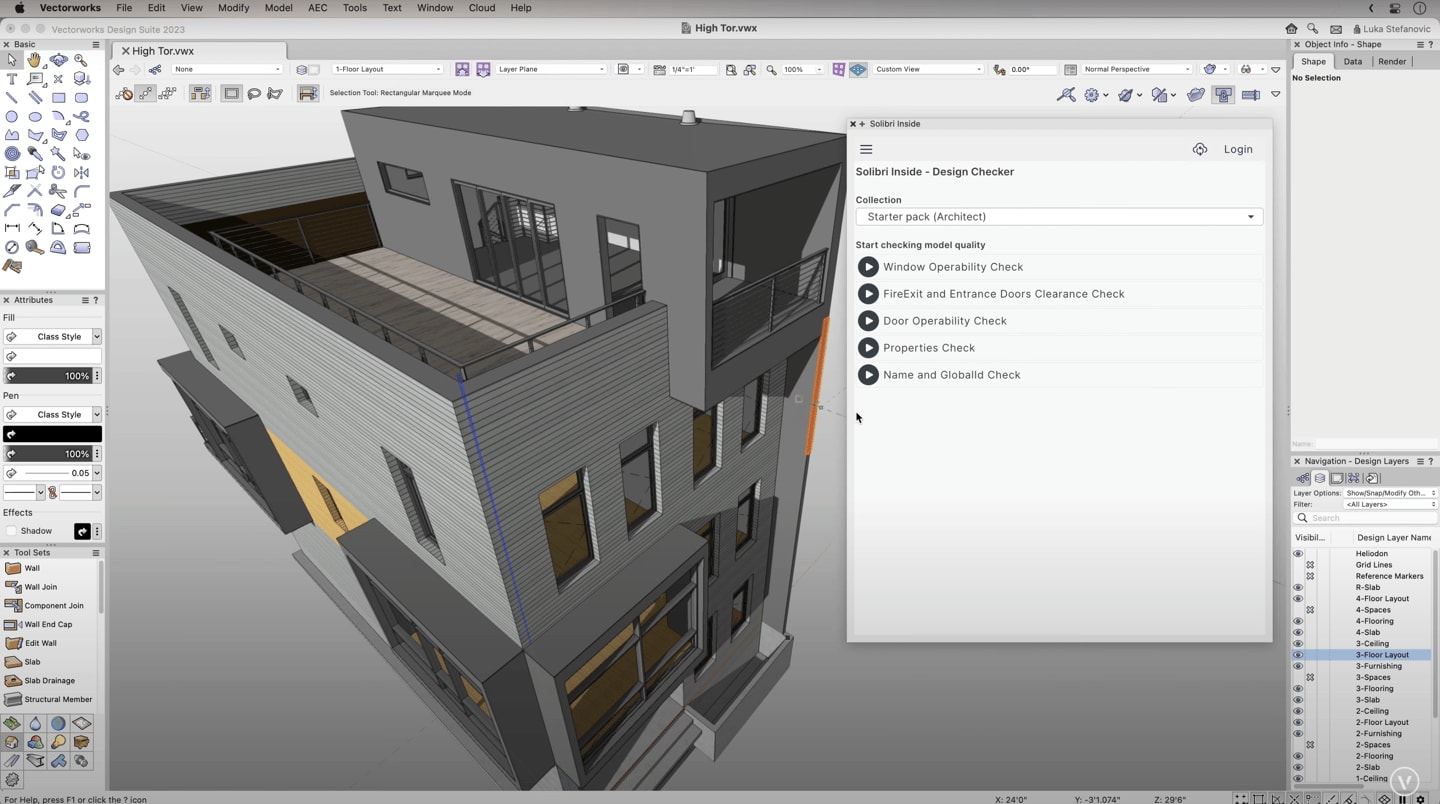Open the AEC menu
This screenshot has width=1440, height=804.
click(317, 8)
